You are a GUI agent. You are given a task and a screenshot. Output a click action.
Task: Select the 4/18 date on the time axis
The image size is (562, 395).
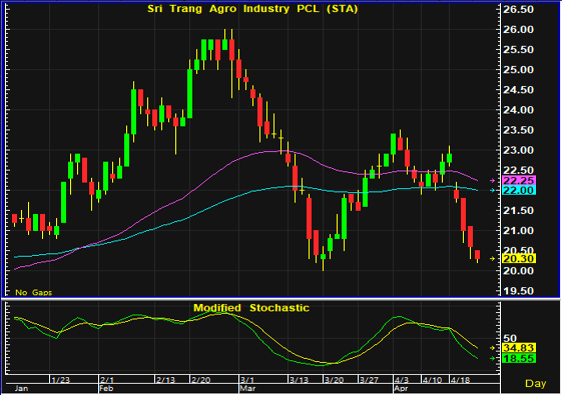[460, 380]
